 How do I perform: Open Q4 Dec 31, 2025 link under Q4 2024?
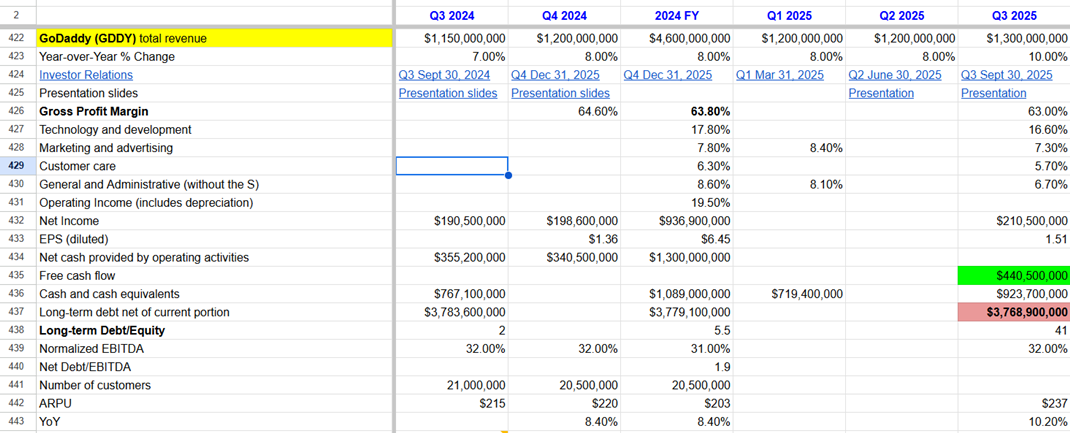click(555, 75)
